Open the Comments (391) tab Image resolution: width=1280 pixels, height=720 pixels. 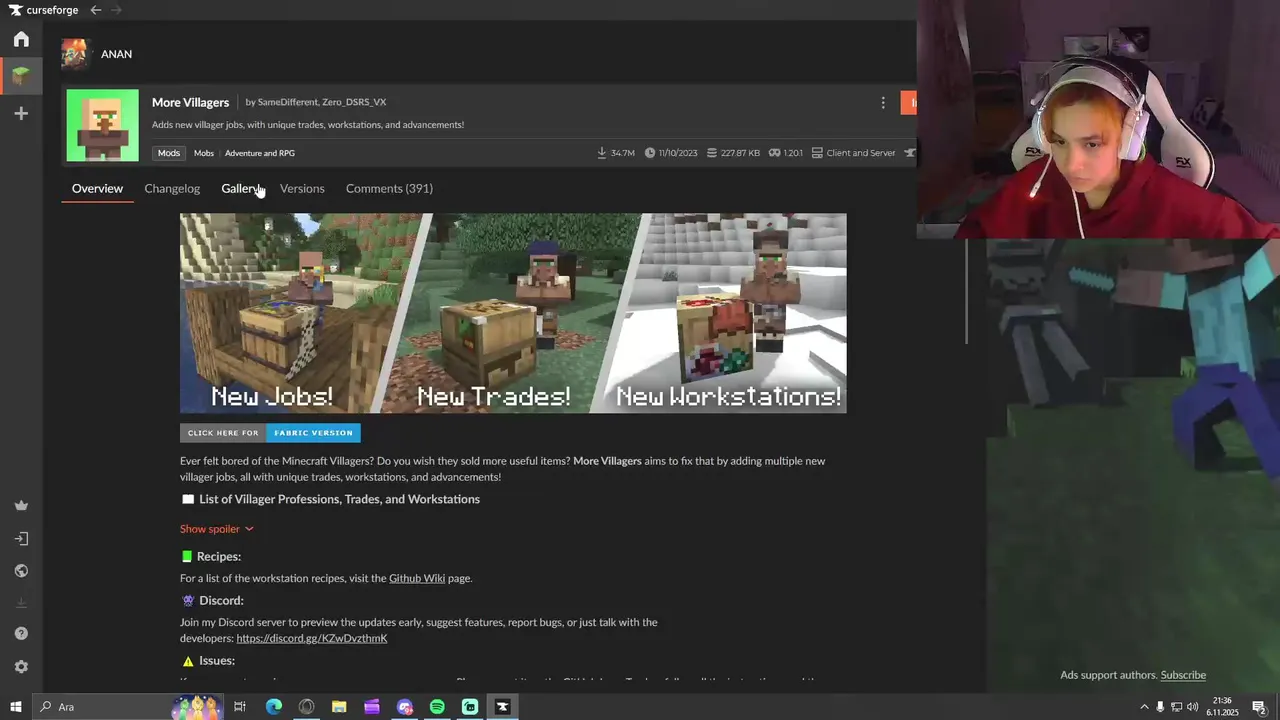[389, 188]
